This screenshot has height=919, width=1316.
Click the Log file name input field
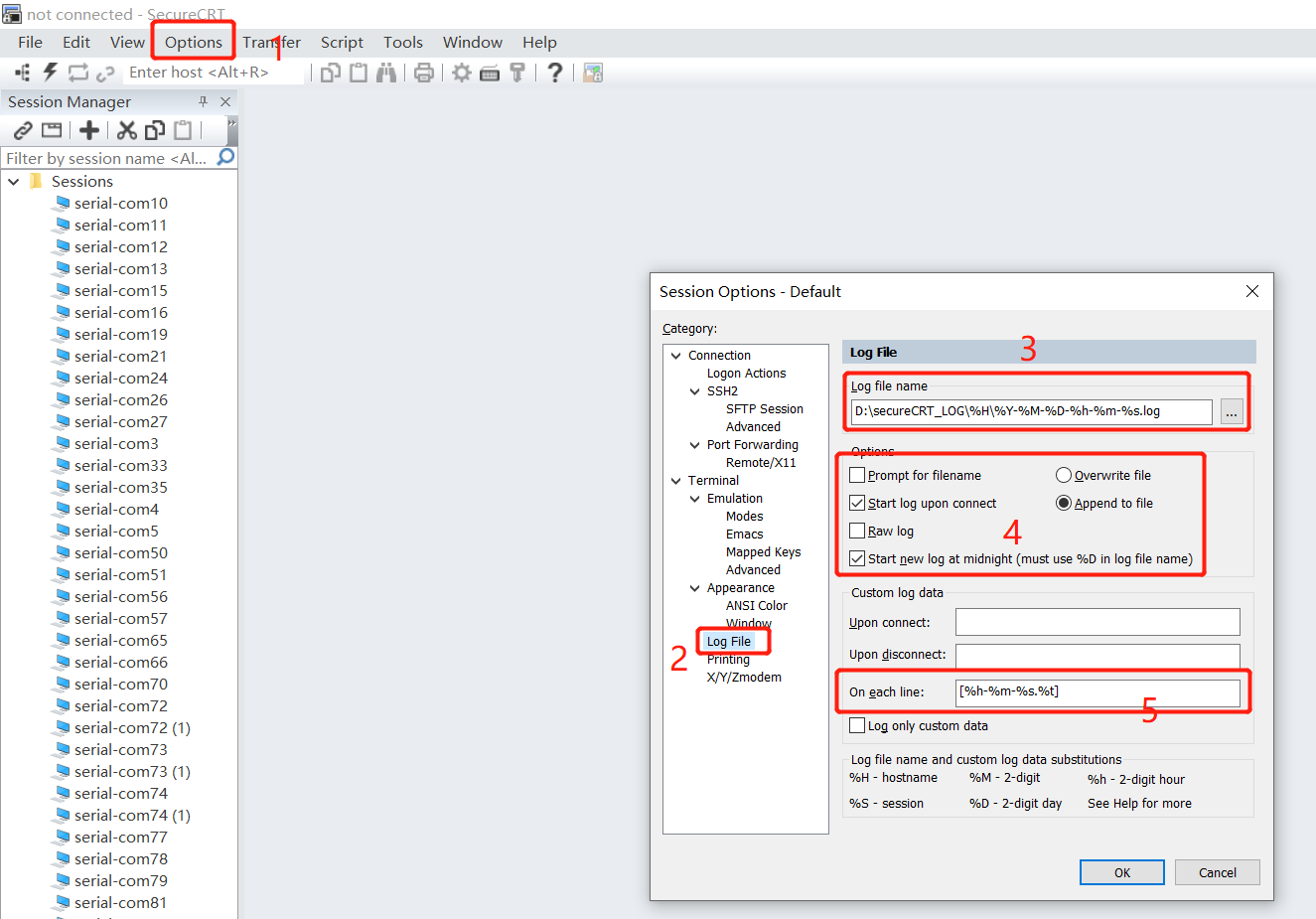(x=1032, y=411)
